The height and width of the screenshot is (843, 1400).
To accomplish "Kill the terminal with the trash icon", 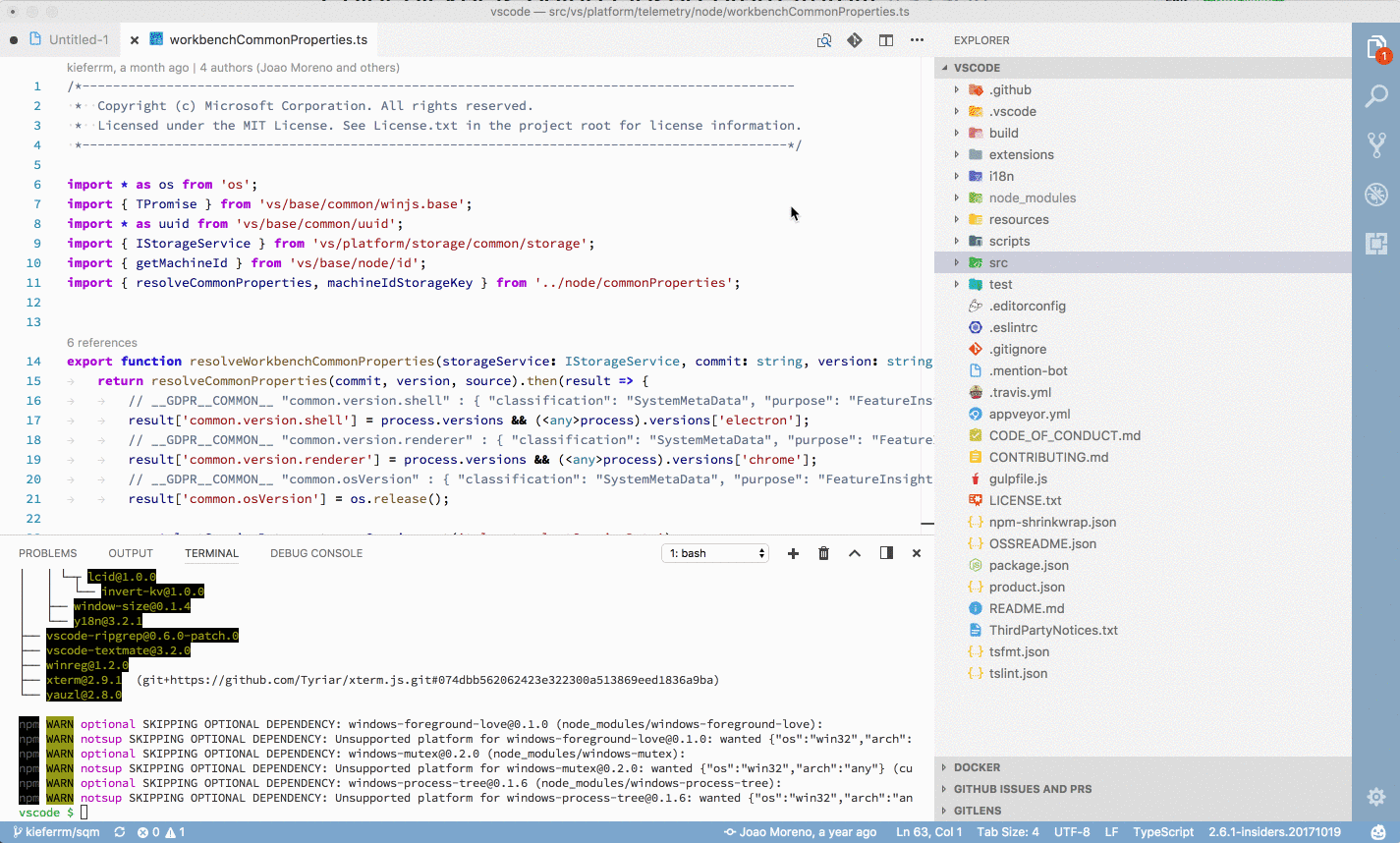I will 823,552.
